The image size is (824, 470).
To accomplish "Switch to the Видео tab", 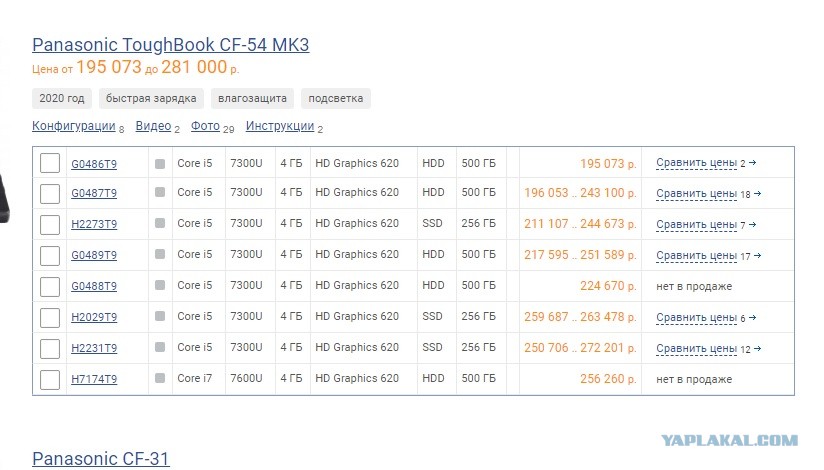I will [153, 126].
